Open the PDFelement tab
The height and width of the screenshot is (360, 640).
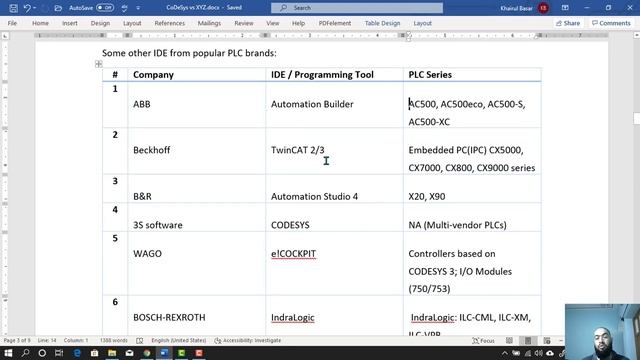tap(335, 23)
